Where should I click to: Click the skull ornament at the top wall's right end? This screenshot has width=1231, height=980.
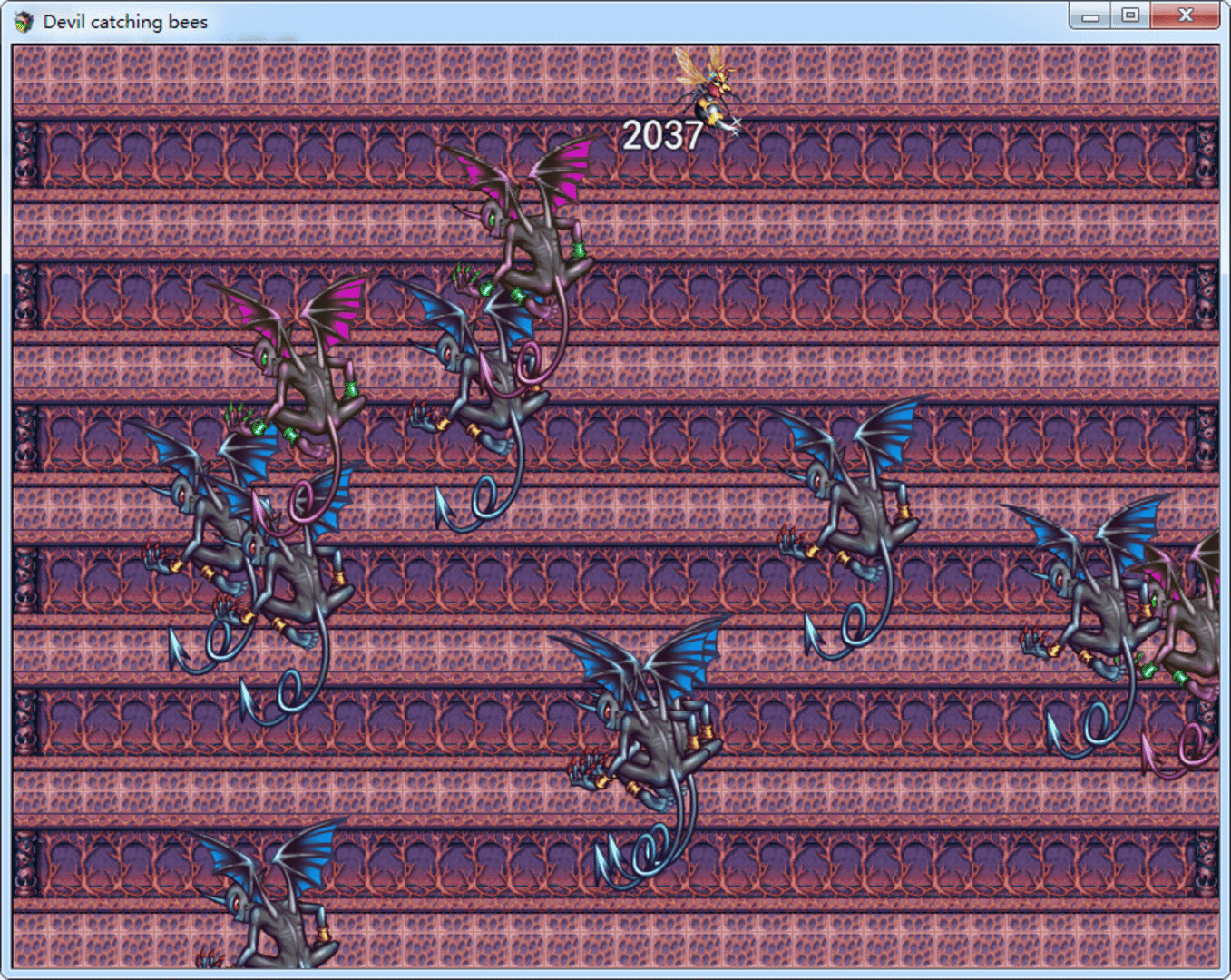tap(1206, 154)
